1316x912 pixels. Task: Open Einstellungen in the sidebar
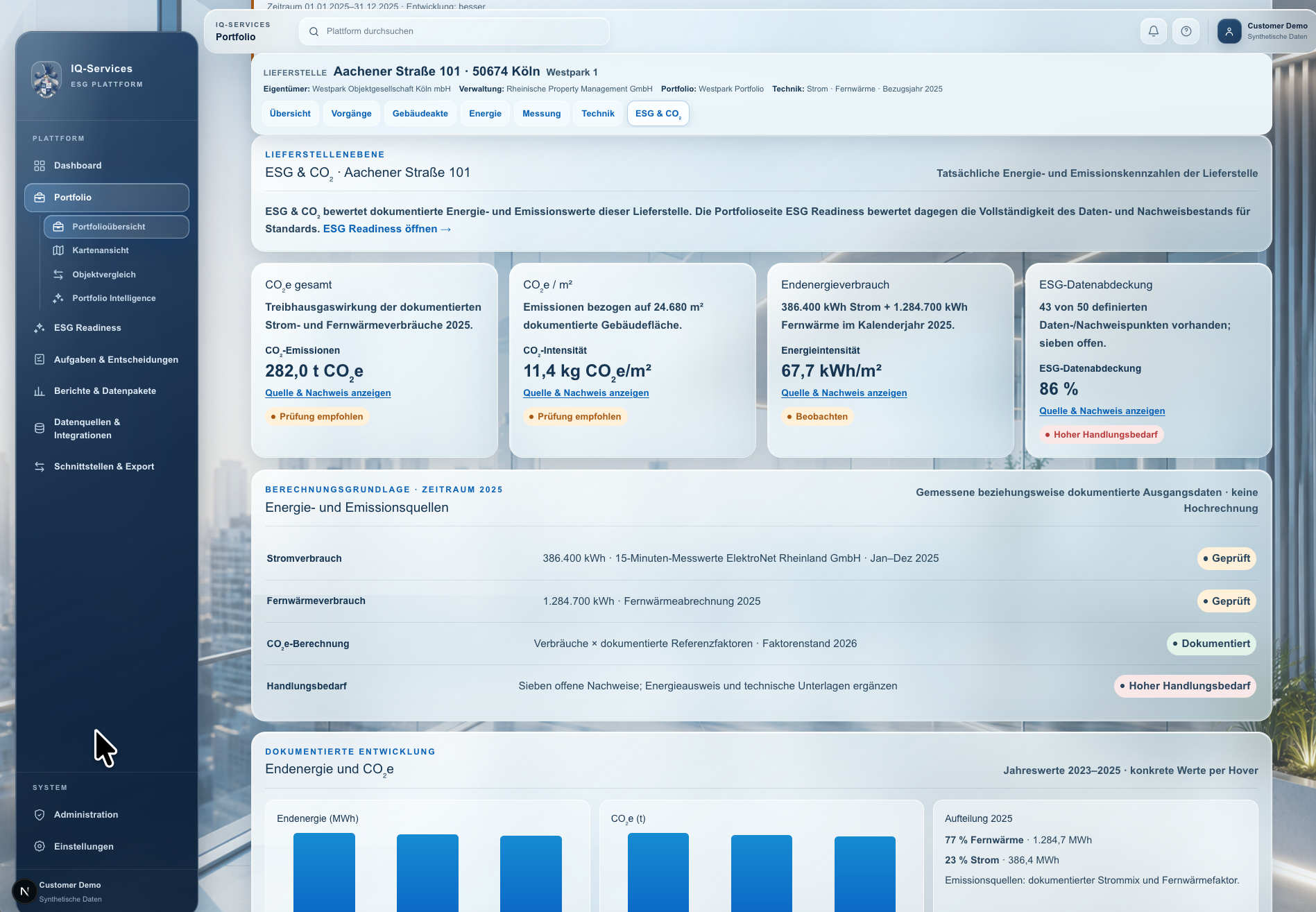[x=107, y=846]
